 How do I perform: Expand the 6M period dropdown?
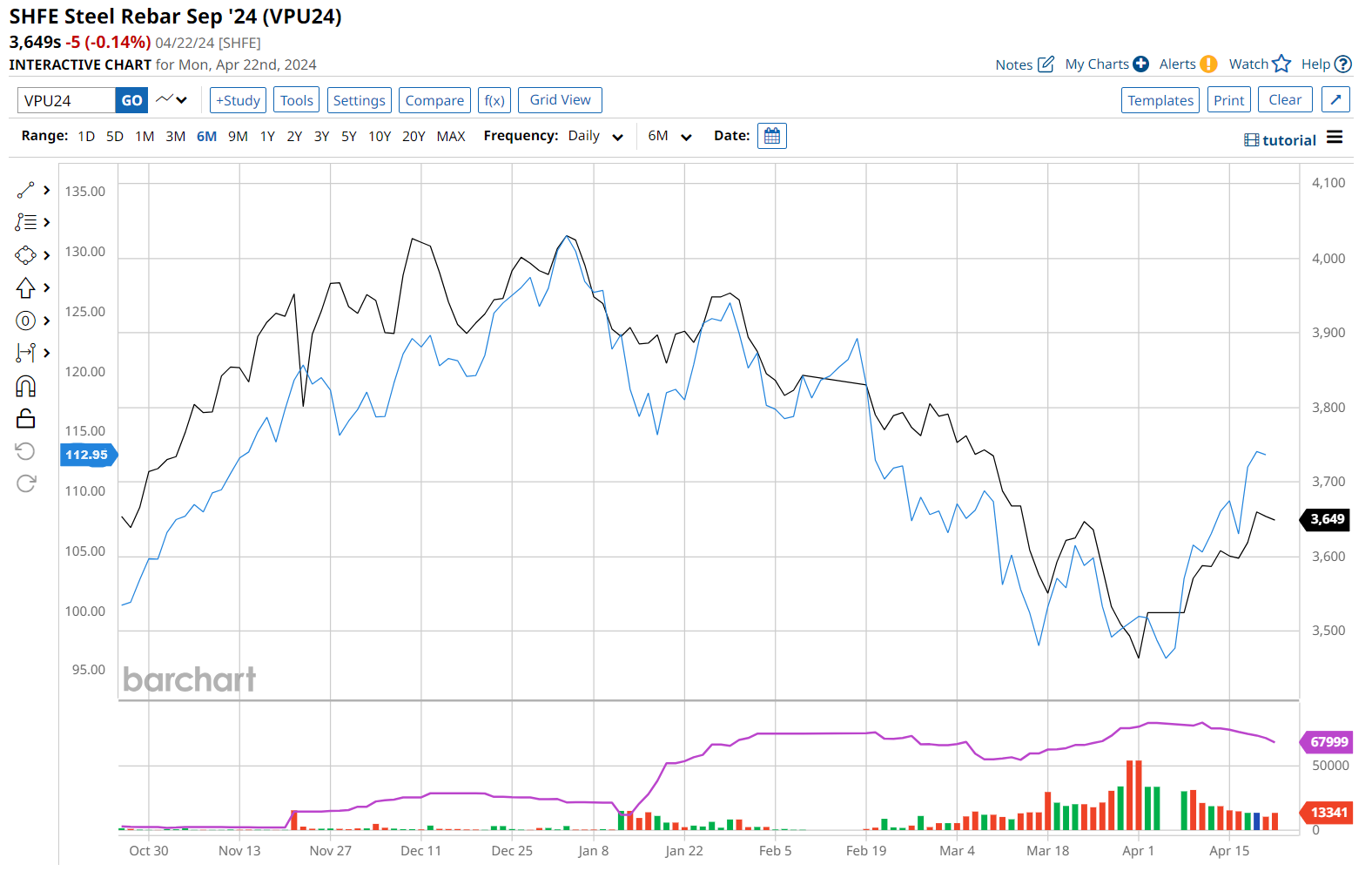pyautogui.click(x=669, y=137)
